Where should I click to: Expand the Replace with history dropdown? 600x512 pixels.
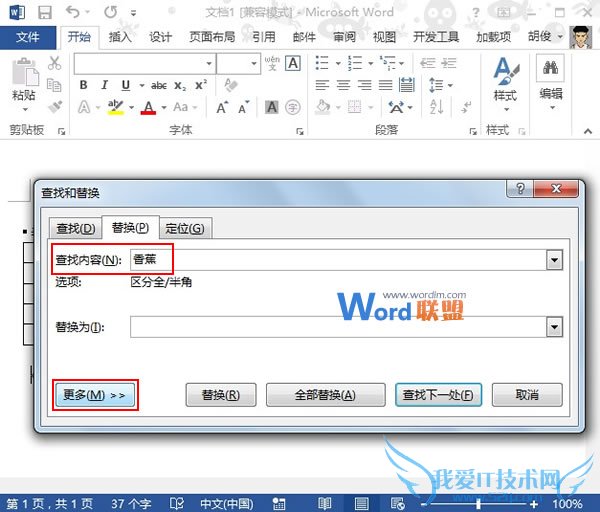[x=554, y=327]
